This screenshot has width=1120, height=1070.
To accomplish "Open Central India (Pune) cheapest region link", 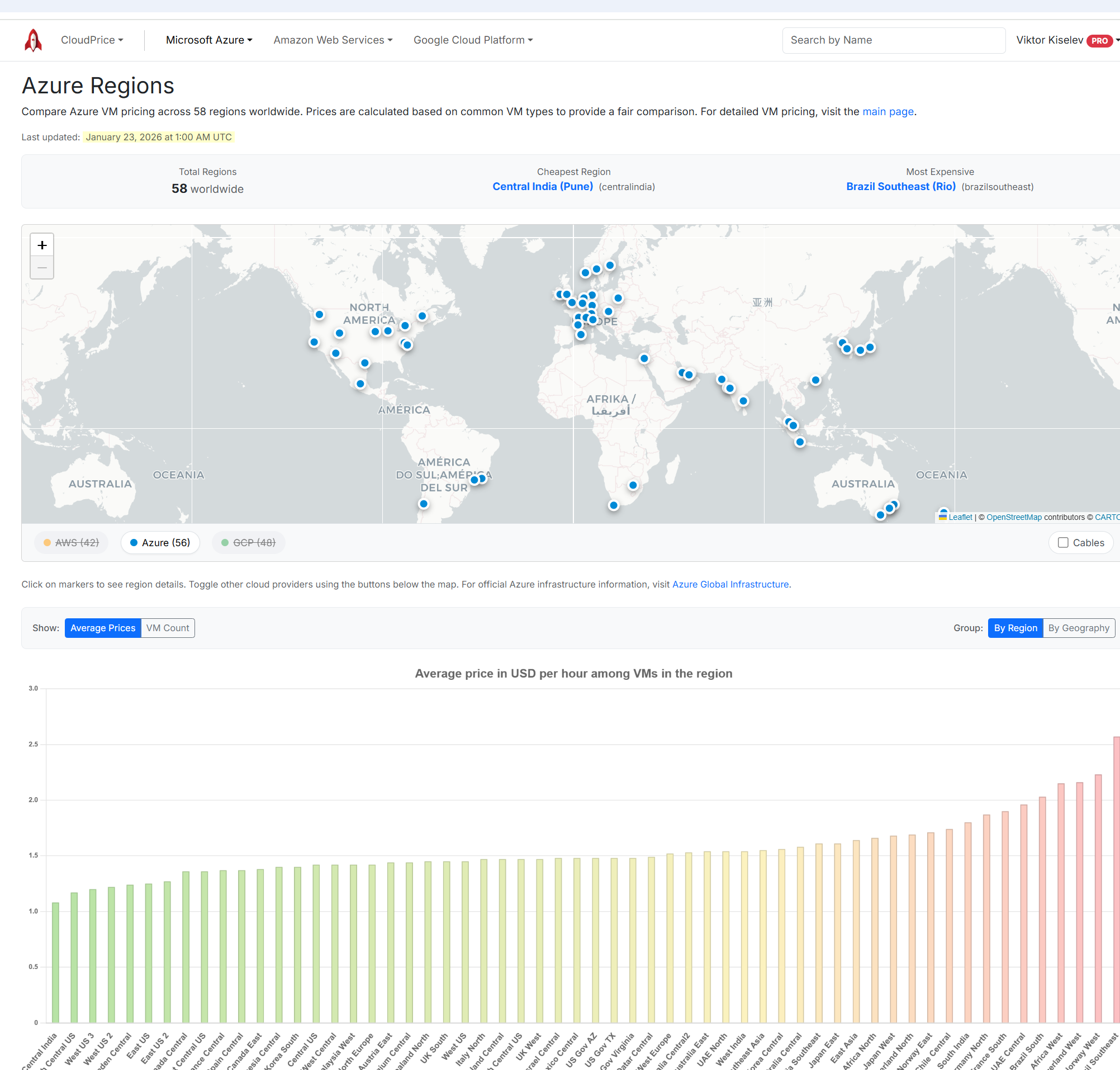I will 542,187.
